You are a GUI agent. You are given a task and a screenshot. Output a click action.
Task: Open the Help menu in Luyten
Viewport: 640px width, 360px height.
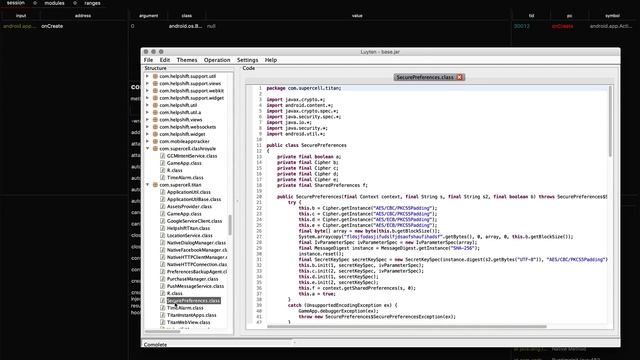pos(271,60)
